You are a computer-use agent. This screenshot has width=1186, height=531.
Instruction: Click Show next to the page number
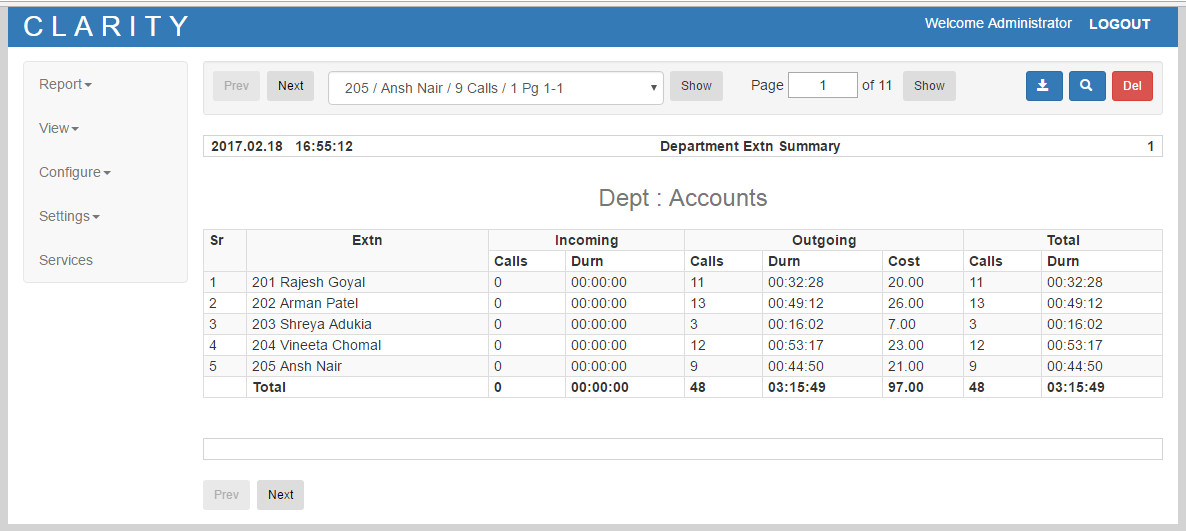click(x=929, y=85)
